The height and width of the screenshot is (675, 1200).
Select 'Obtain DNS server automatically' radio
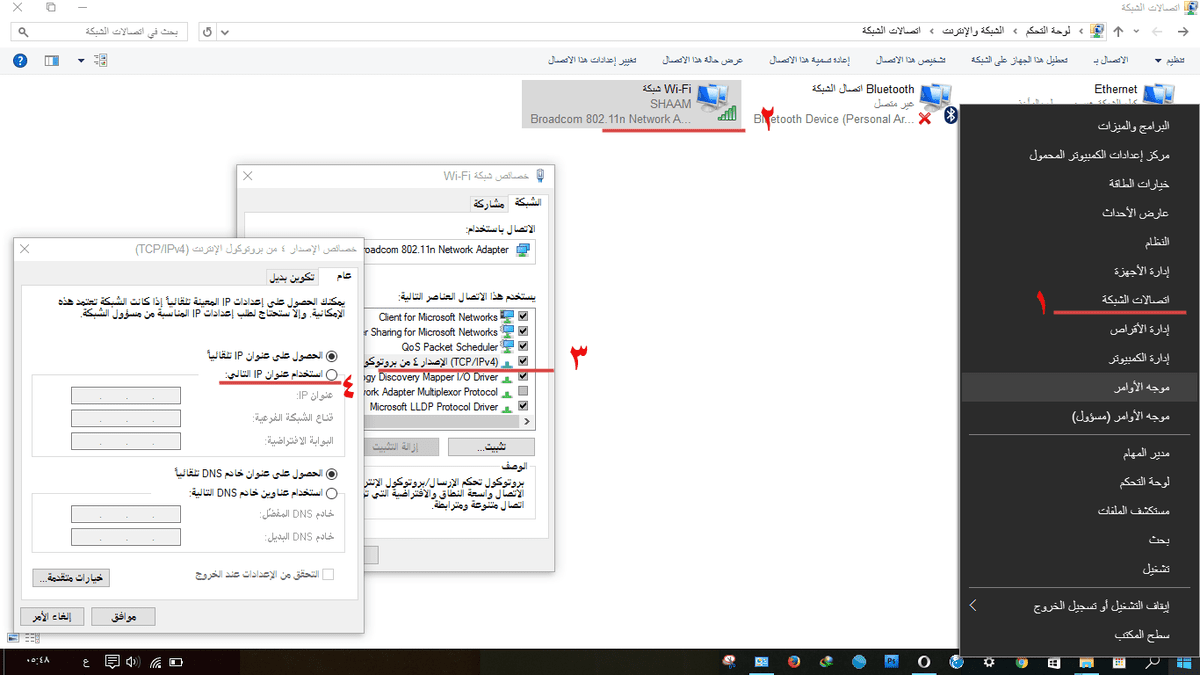[x=332, y=474]
